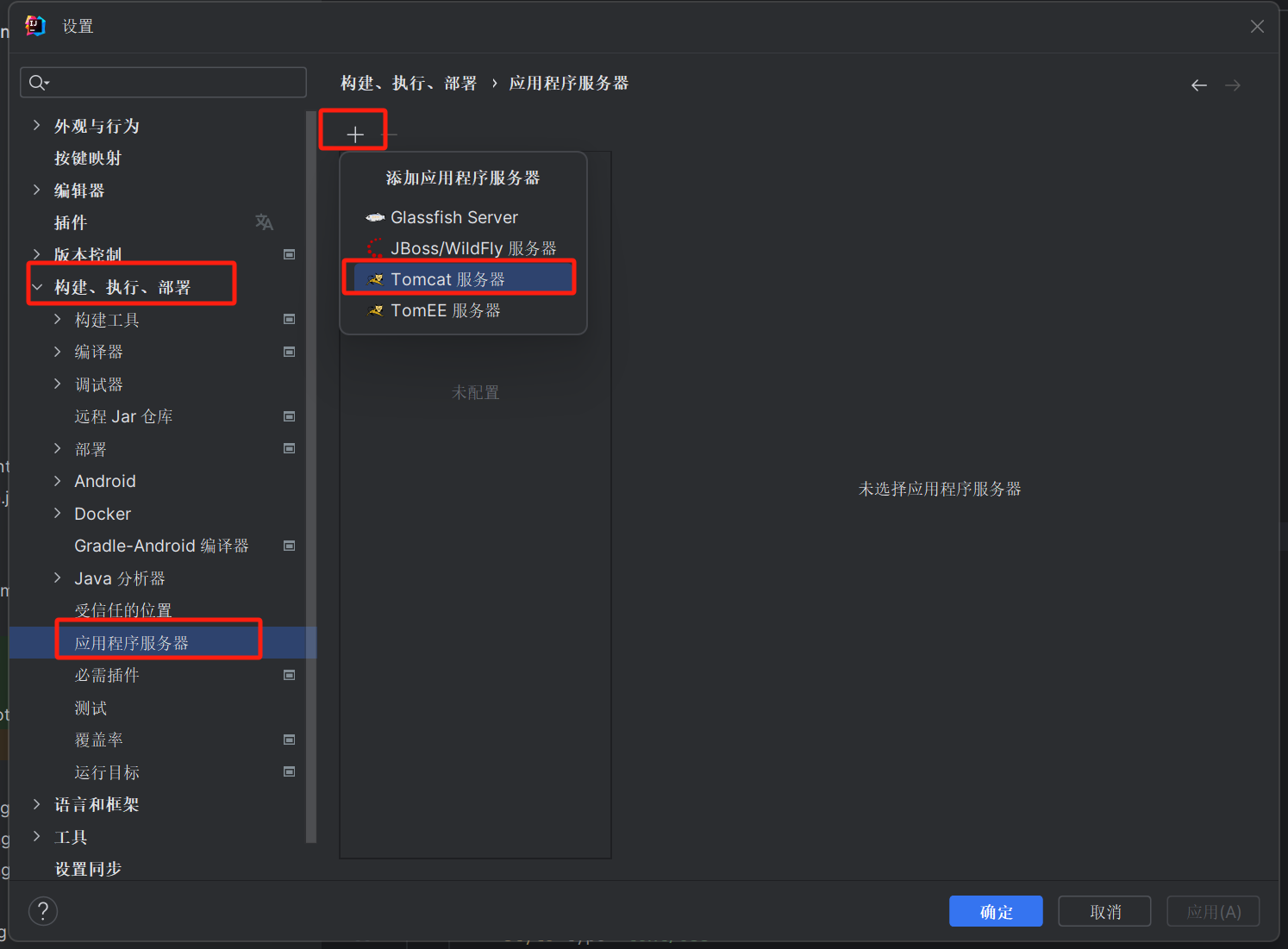Image resolution: width=1288 pixels, height=949 pixels.
Task: Expand the 工具 section
Action: (36, 836)
